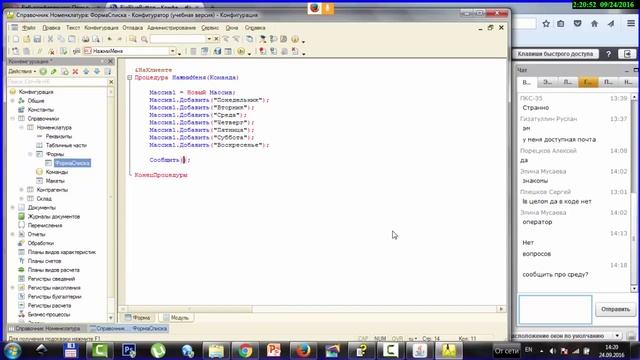Click the bookmark star in Firefox window
The image size is (640, 360).
tap(546, 24)
